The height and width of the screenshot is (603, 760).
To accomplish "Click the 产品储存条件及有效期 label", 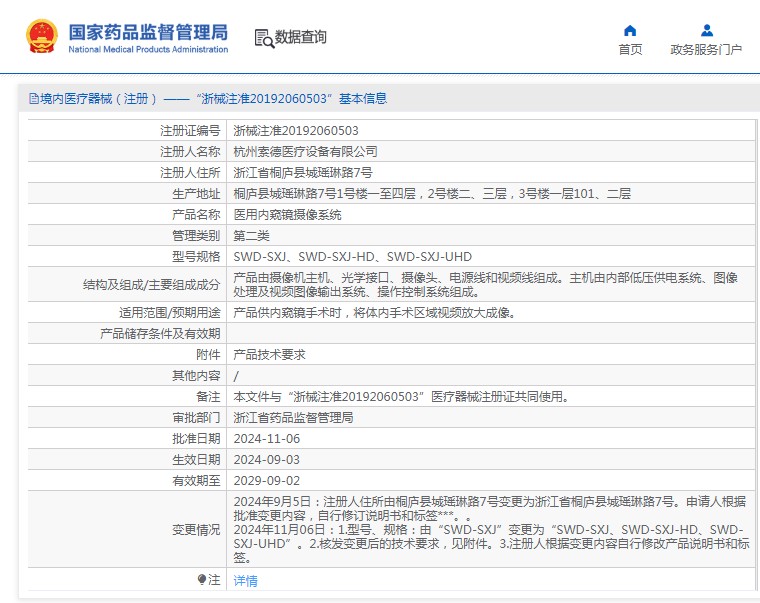I will point(160,333).
